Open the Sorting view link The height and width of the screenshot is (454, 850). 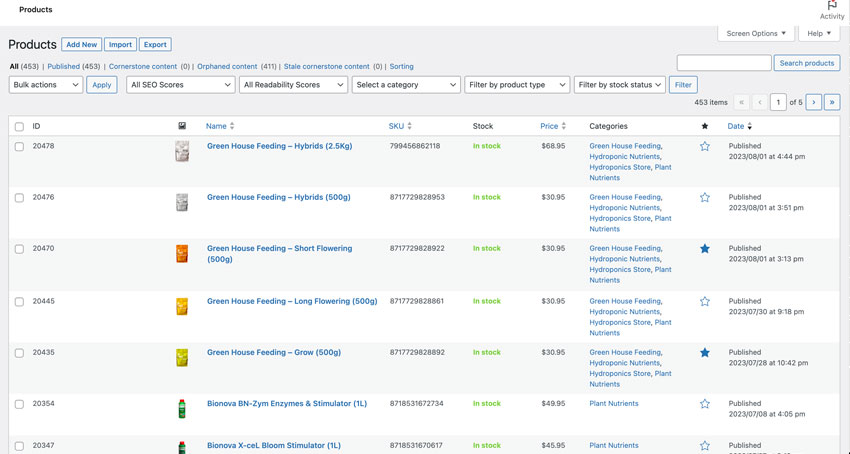(402, 66)
